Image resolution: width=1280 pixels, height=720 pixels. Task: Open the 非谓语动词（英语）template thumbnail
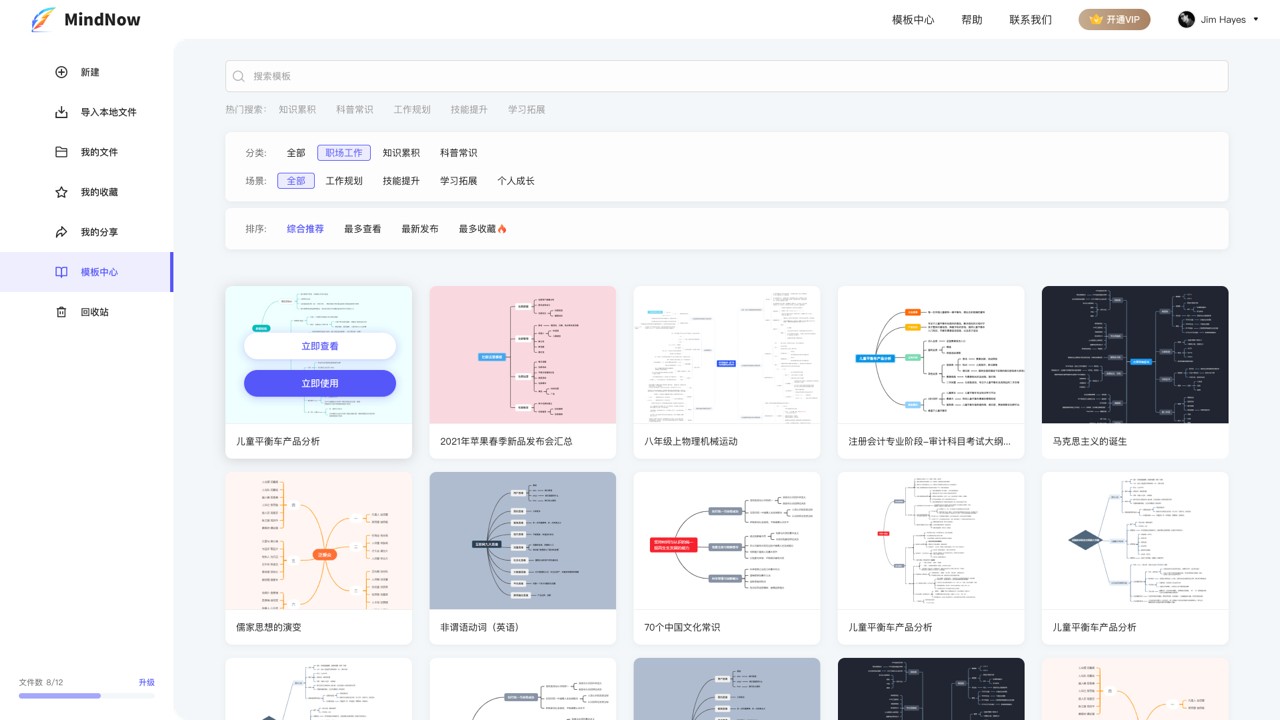[523, 541]
